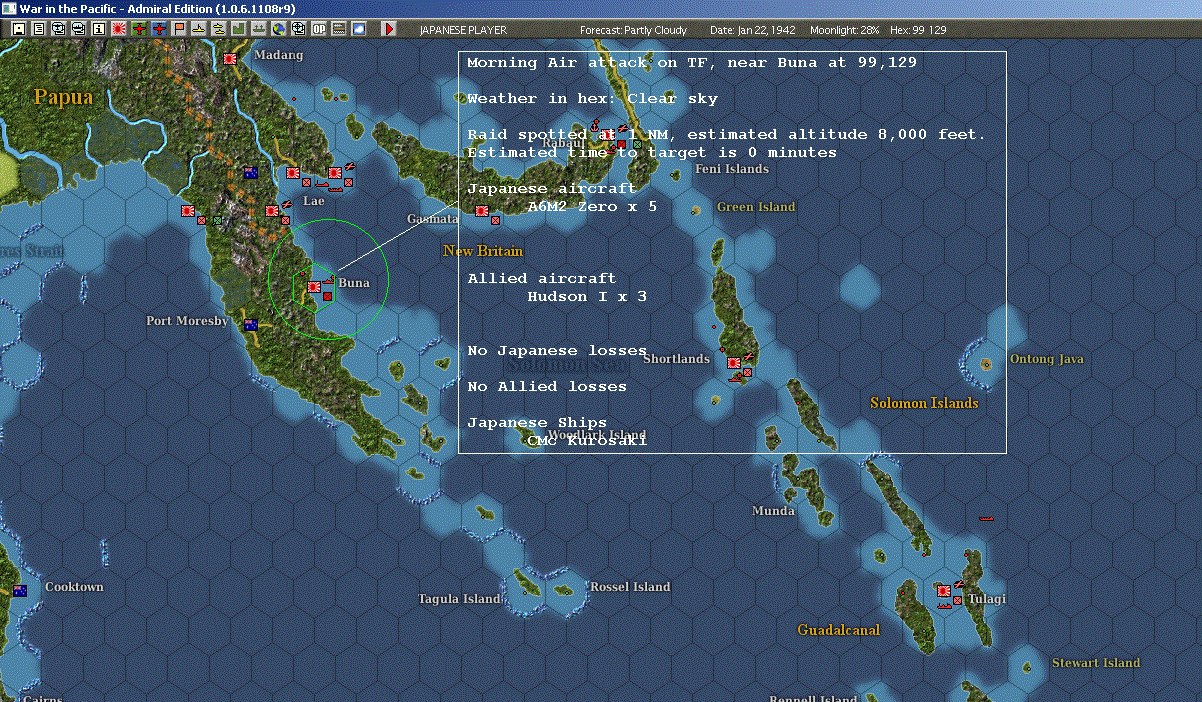Click the blue Earth globe toolbar icon
1202x702 pixels.
[279, 30]
